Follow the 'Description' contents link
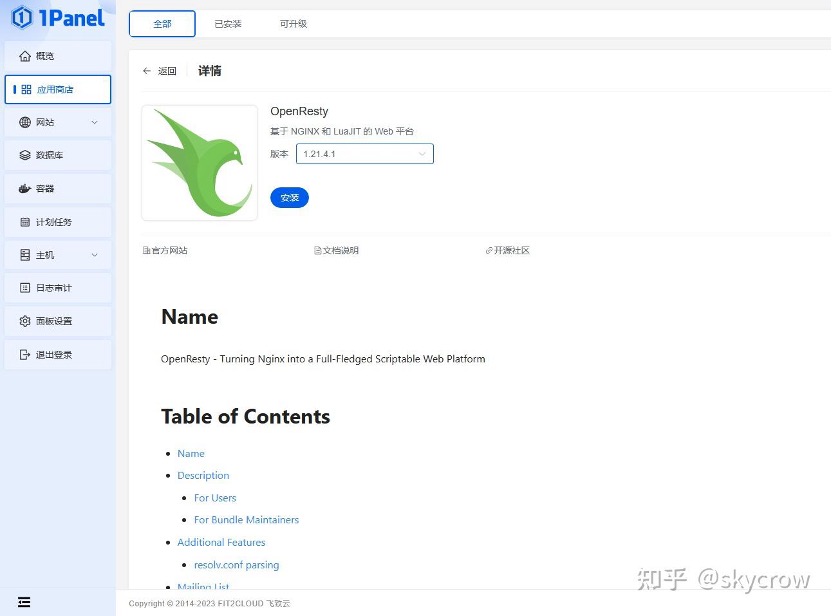 tap(203, 475)
